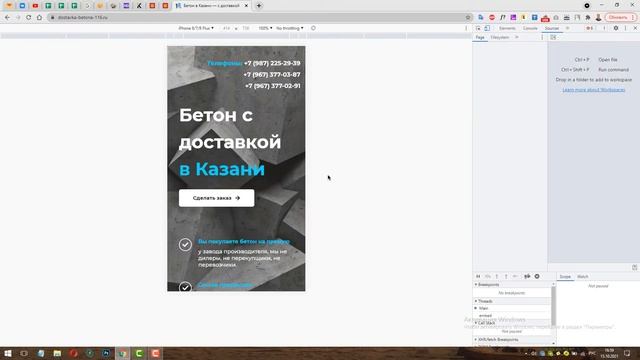The width and height of the screenshot is (640, 360).
Task: Collapse the Threads section
Action: tap(512, 301)
